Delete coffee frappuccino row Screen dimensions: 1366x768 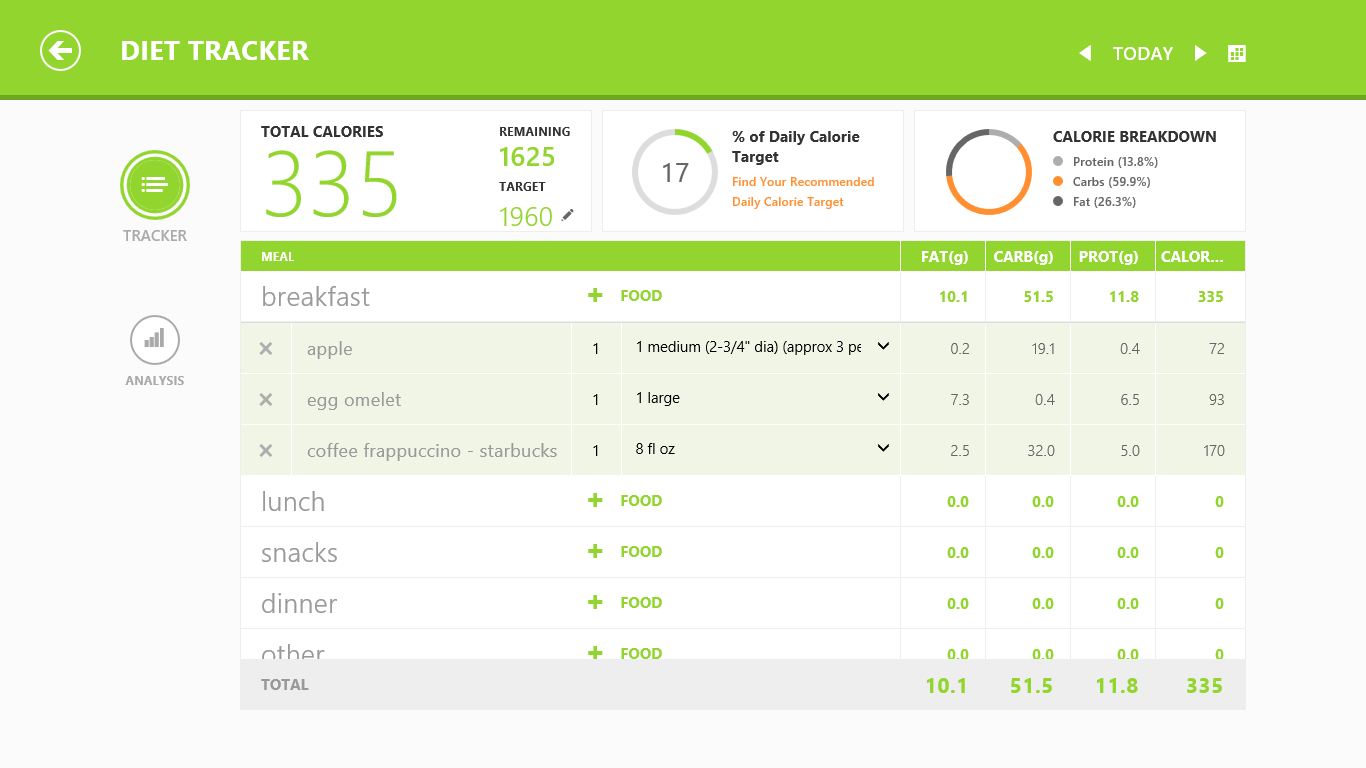click(x=266, y=451)
